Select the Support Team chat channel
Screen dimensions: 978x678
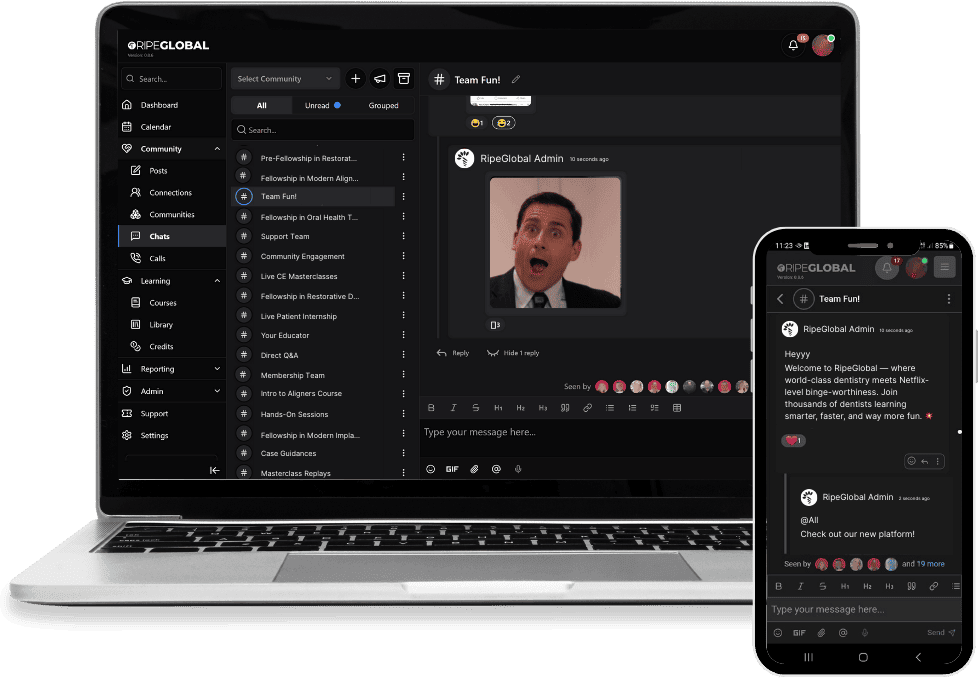285,237
